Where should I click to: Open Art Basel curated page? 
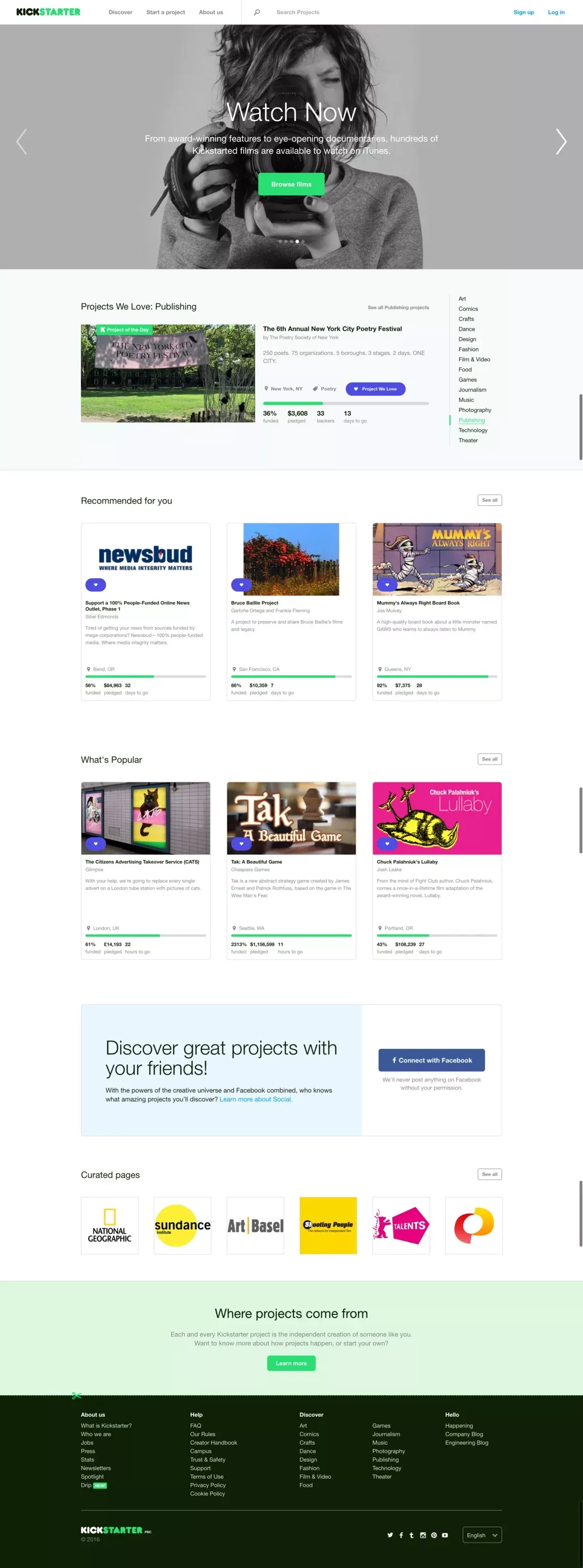click(x=255, y=1225)
